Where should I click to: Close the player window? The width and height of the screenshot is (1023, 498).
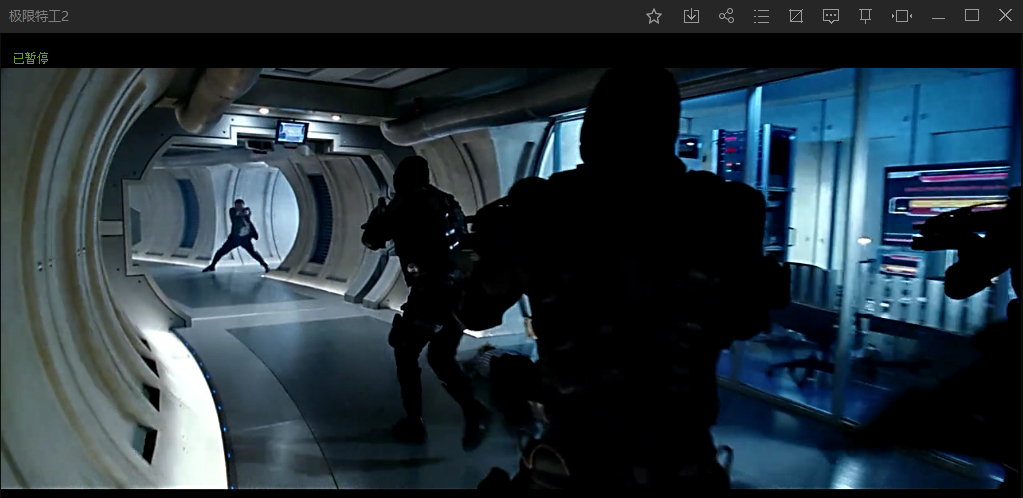(x=1005, y=16)
